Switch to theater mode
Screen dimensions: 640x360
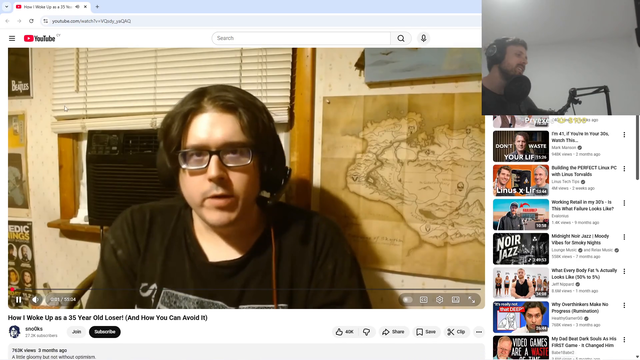[x=456, y=300]
